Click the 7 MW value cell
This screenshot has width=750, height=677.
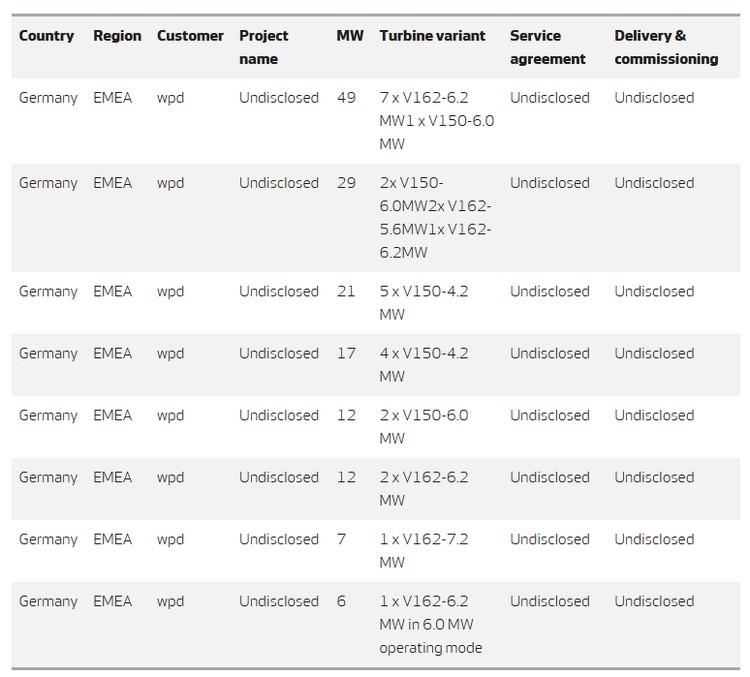pyautogui.click(x=341, y=539)
